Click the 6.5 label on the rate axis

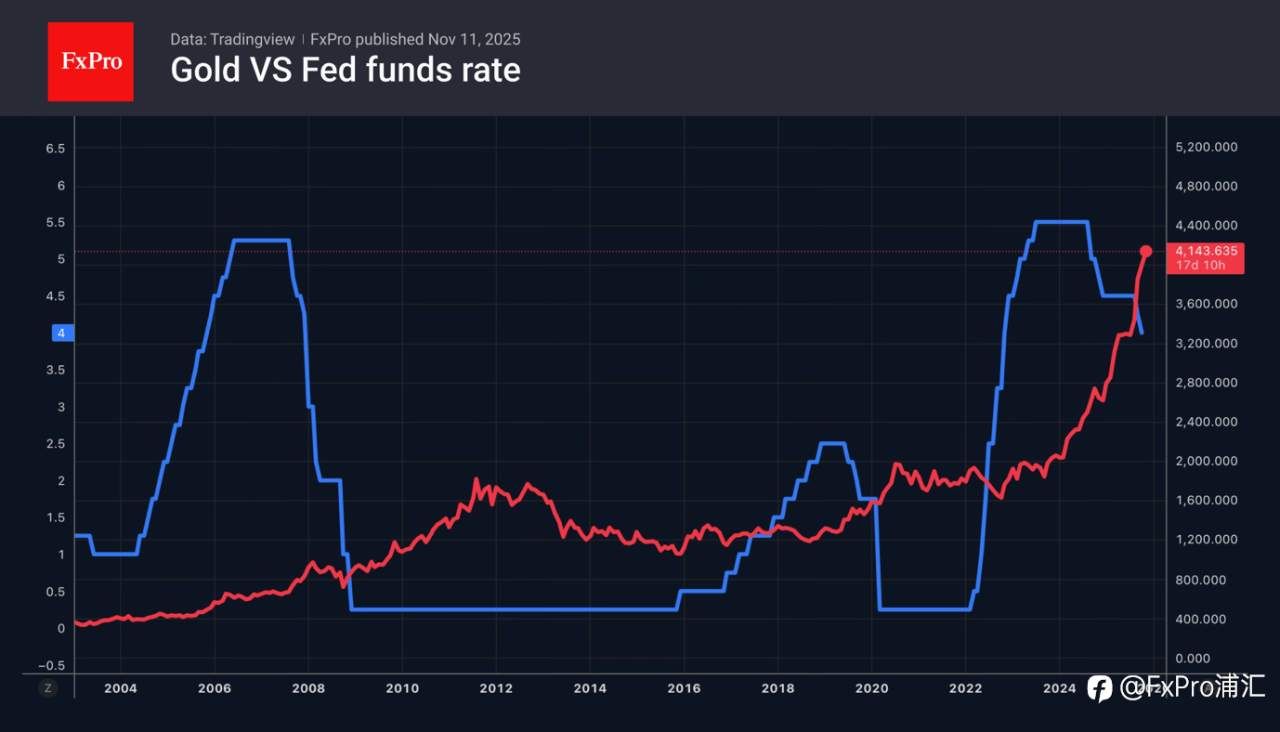(55, 148)
